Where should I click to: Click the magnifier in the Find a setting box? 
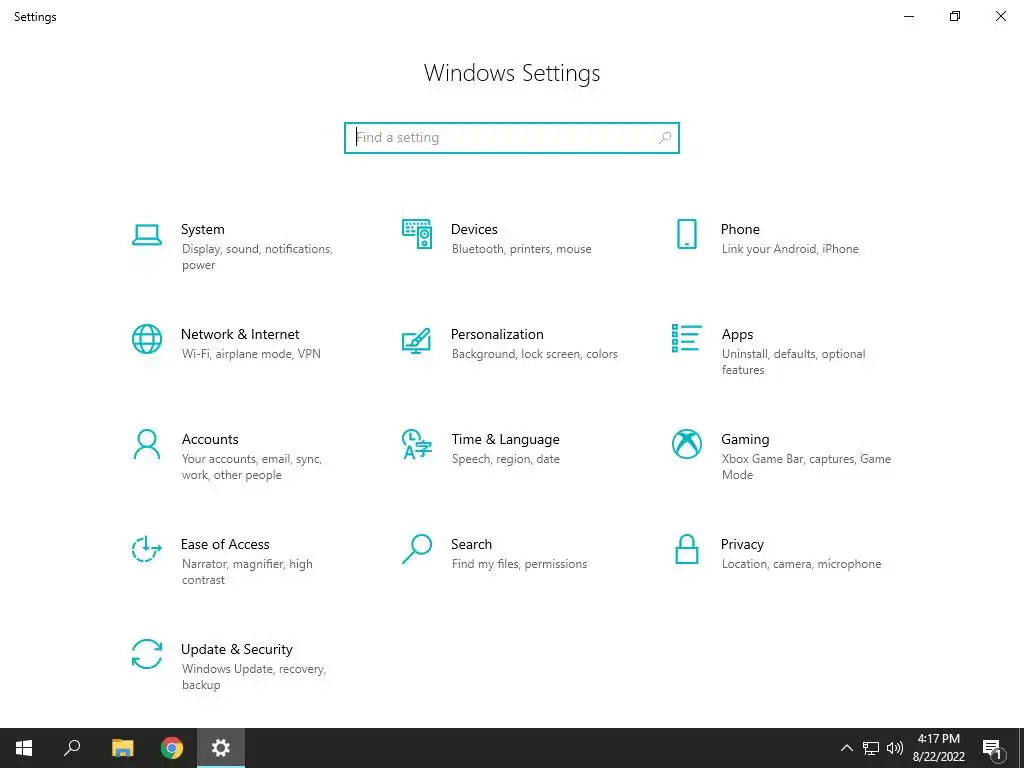pyautogui.click(x=665, y=138)
